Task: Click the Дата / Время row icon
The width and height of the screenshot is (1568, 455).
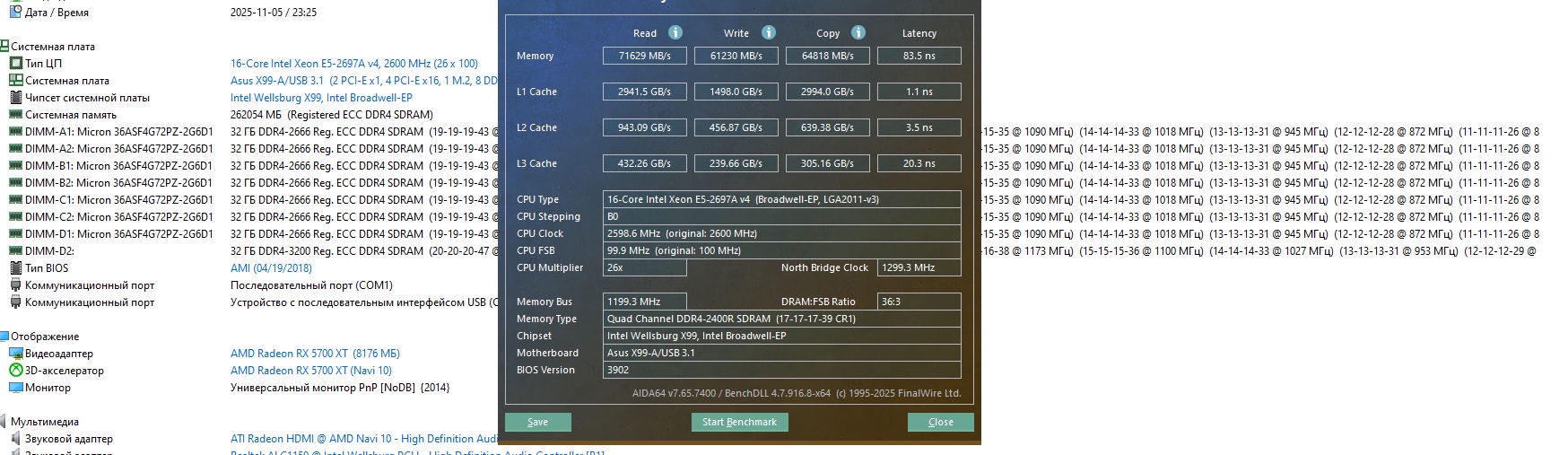Action: point(15,12)
